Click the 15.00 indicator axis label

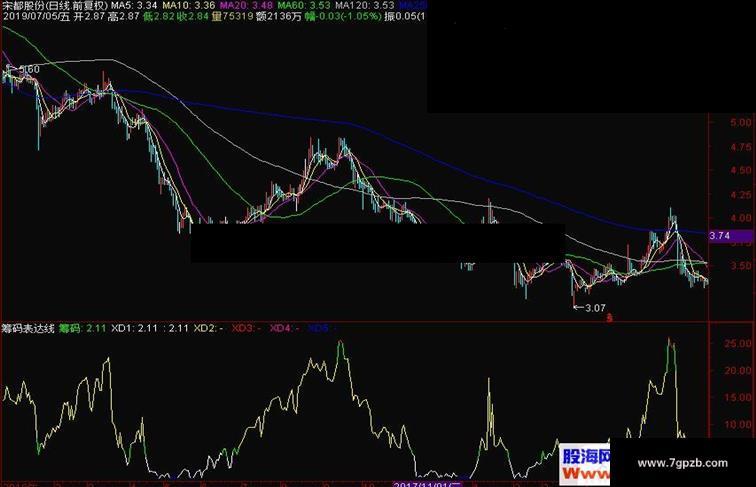click(x=738, y=397)
